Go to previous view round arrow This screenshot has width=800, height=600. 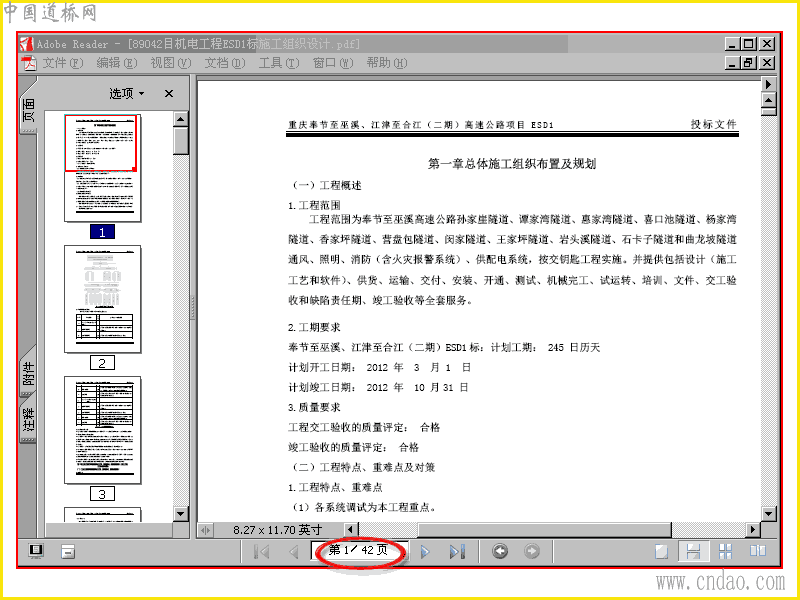pos(499,552)
